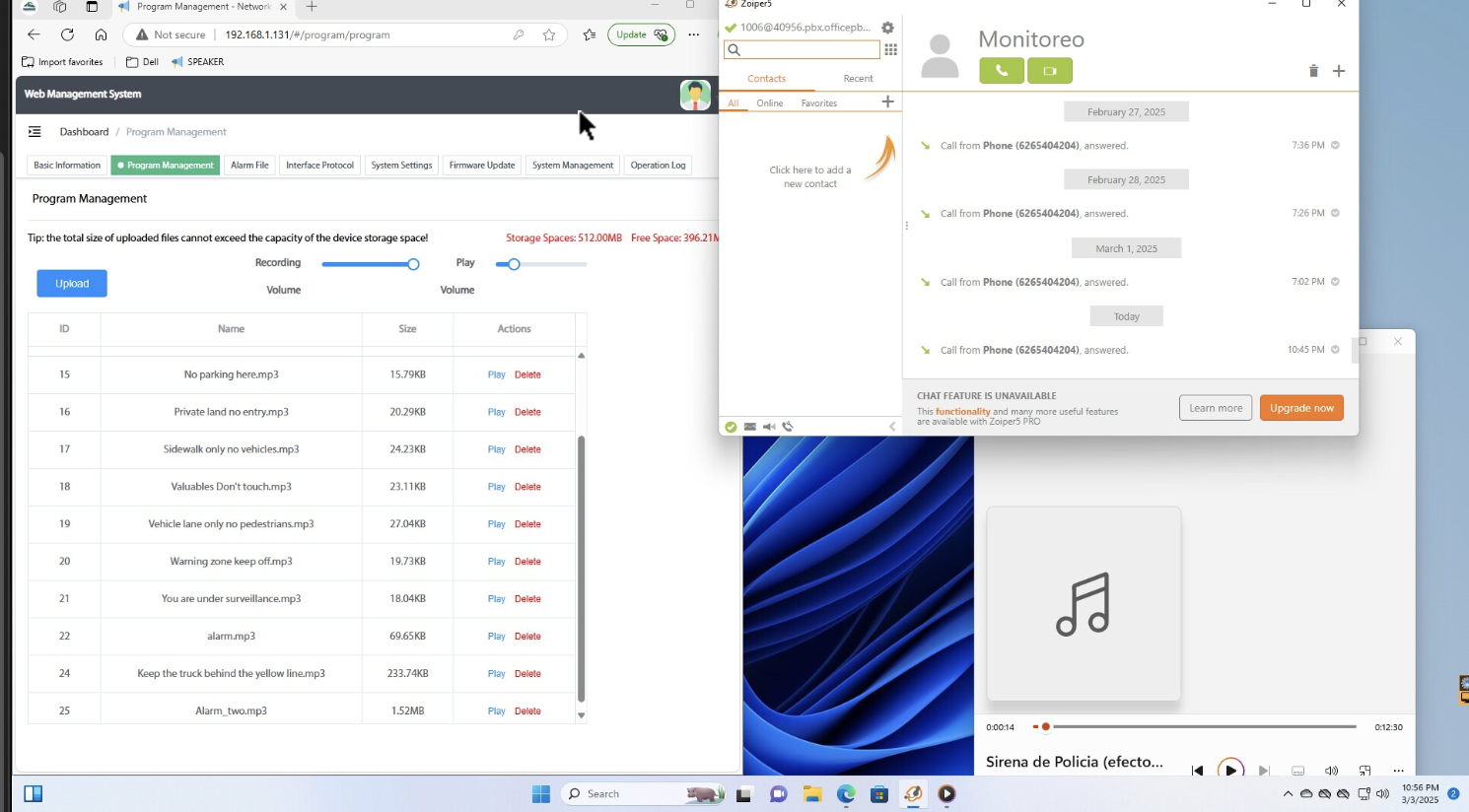The height and width of the screenshot is (812, 1469).
Task: Play You are under surveillance.mp3
Action: click(496, 599)
